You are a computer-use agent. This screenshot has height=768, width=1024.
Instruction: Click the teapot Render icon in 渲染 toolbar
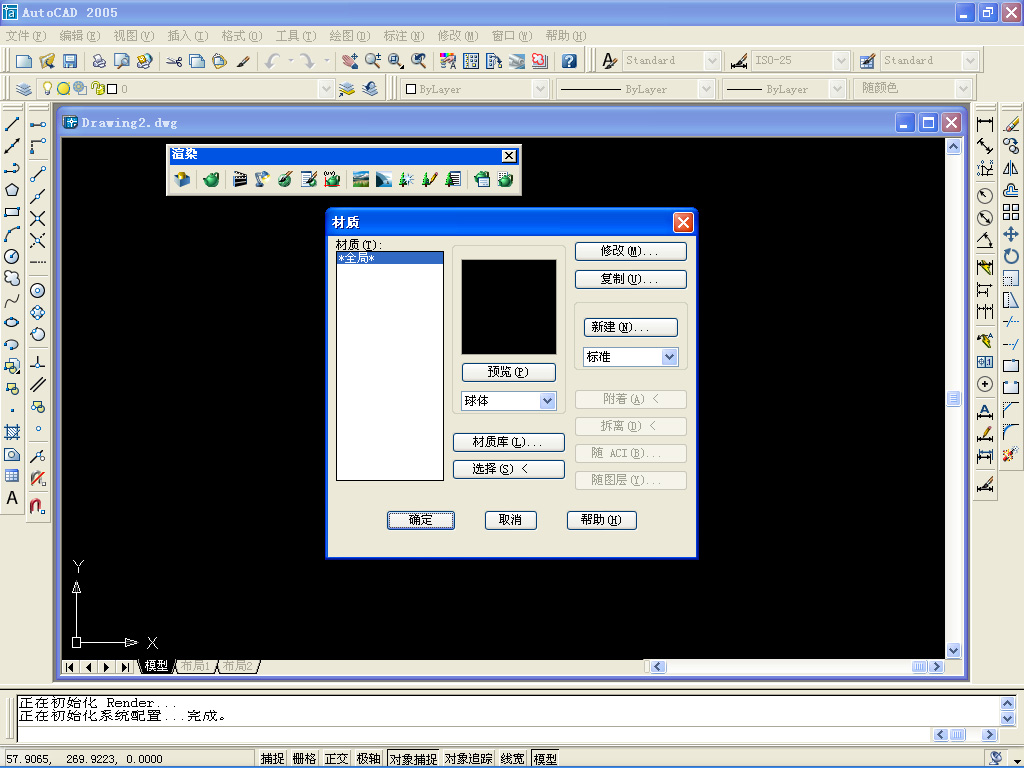211,179
